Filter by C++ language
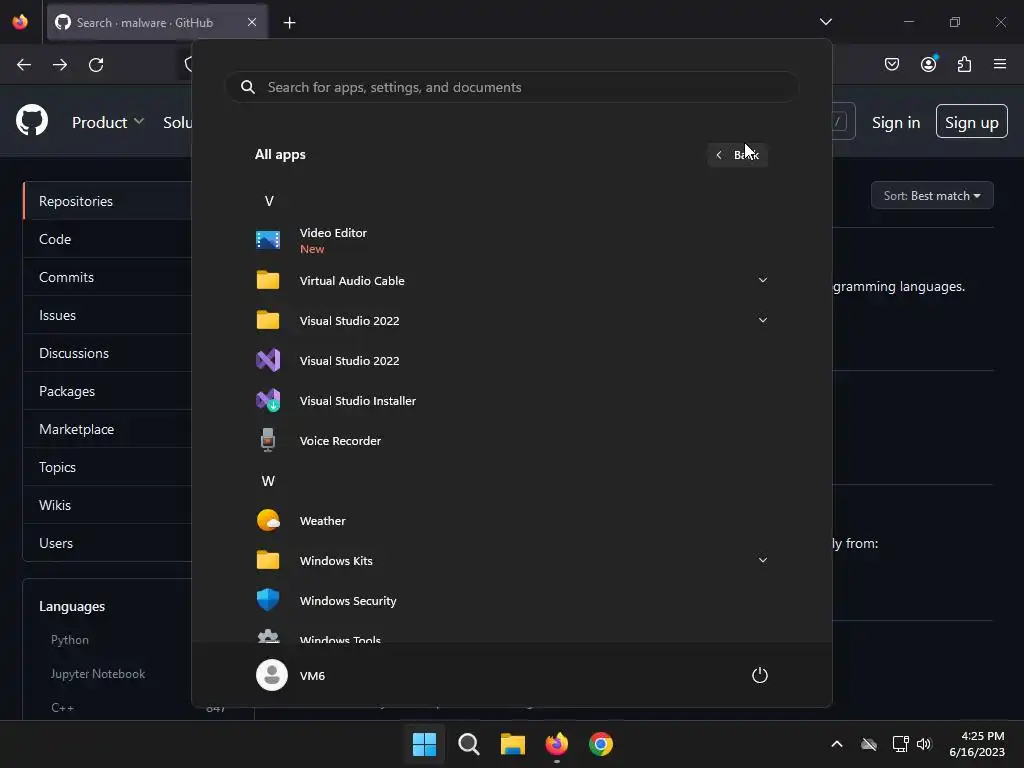The height and width of the screenshot is (768, 1024). tap(62, 707)
